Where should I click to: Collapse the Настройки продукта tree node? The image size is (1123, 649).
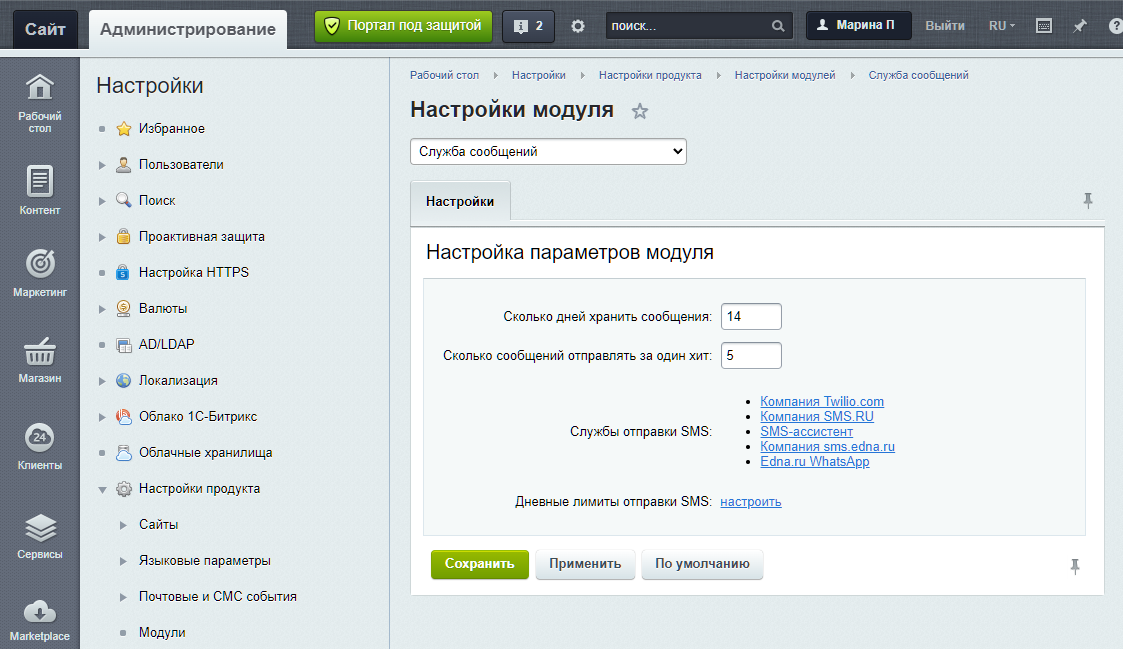pos(102,489)
